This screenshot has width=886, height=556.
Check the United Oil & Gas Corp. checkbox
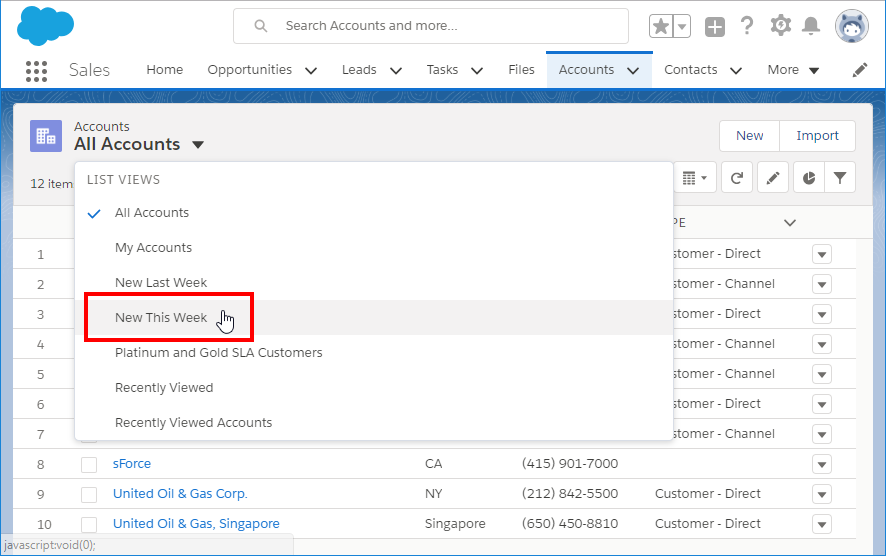[x=89, y=494]
